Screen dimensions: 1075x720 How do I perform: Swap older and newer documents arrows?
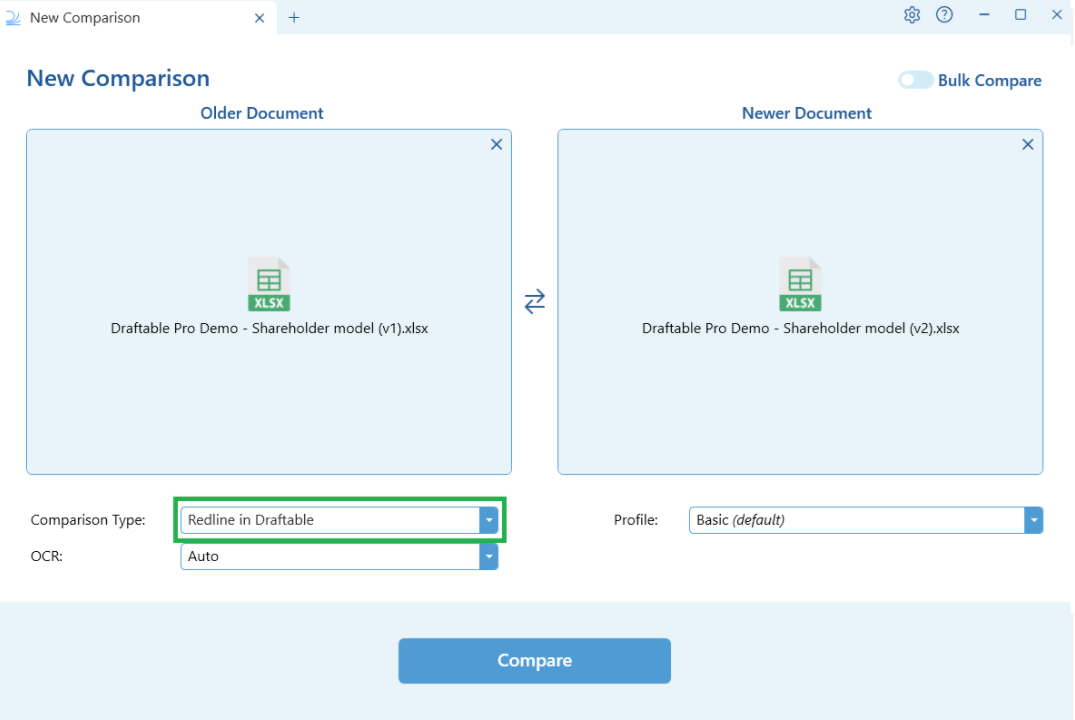(535, 301)
